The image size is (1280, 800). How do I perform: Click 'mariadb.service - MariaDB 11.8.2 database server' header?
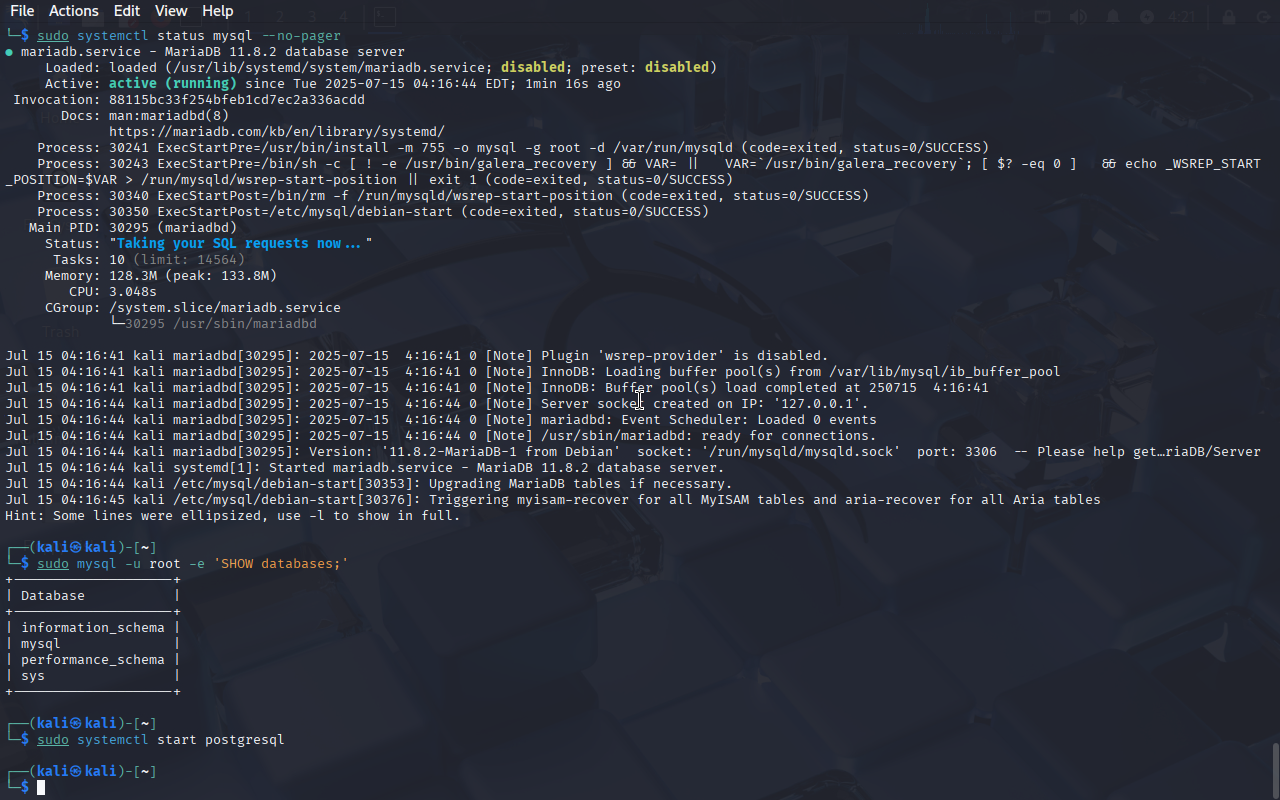[213, 52]
